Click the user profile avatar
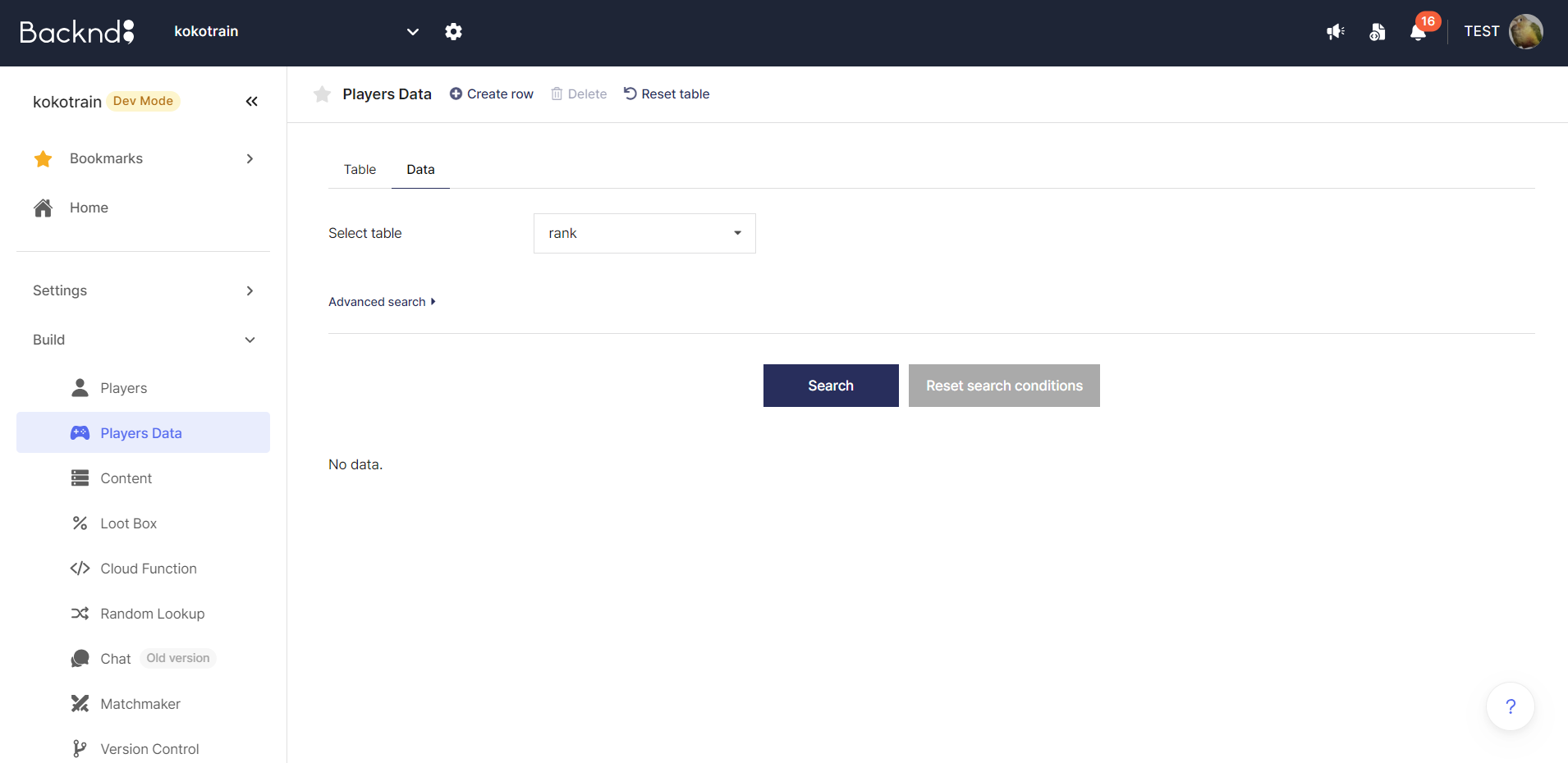 (x=1525, y=32)
